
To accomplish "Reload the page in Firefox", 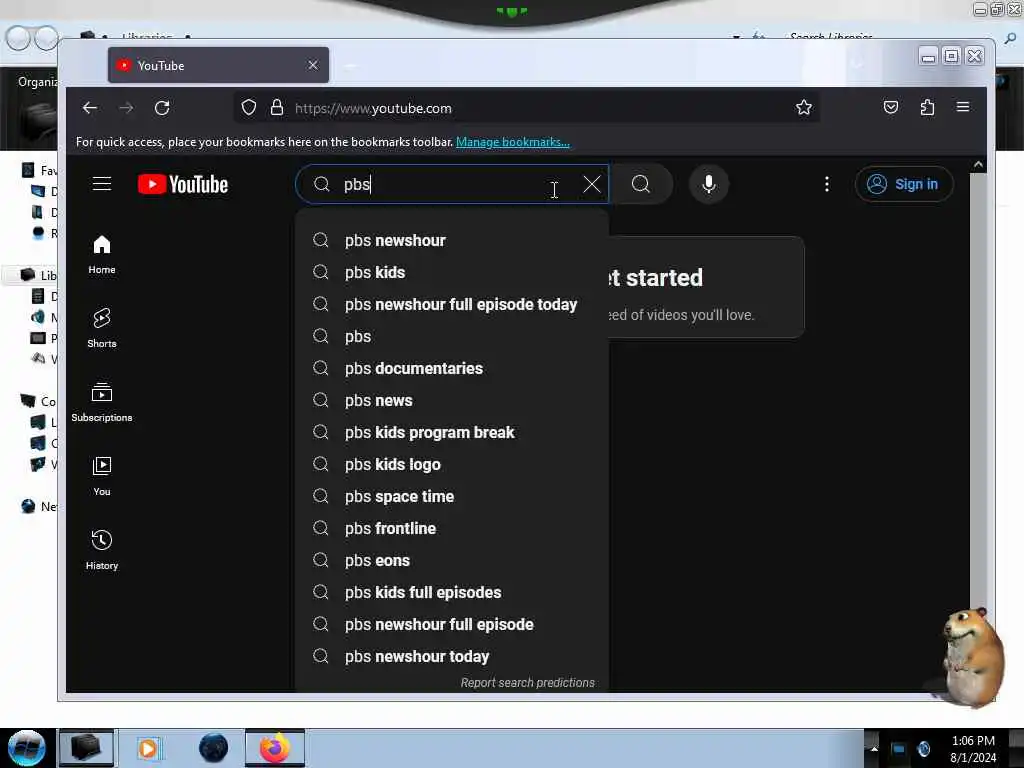I will point(162,108).
